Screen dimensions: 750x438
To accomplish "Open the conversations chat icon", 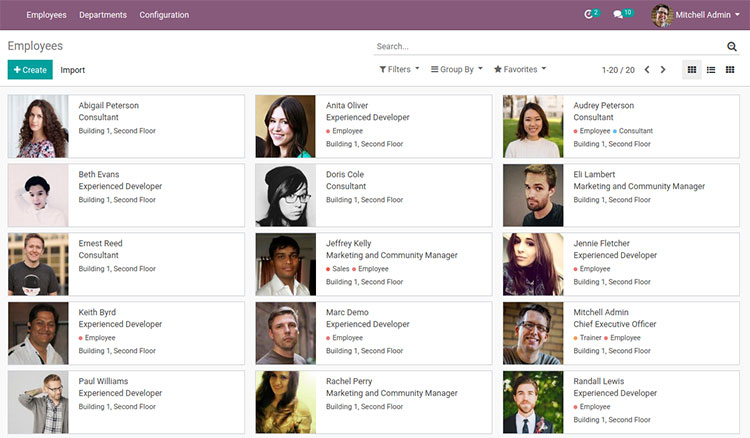I will coord(620,15).
